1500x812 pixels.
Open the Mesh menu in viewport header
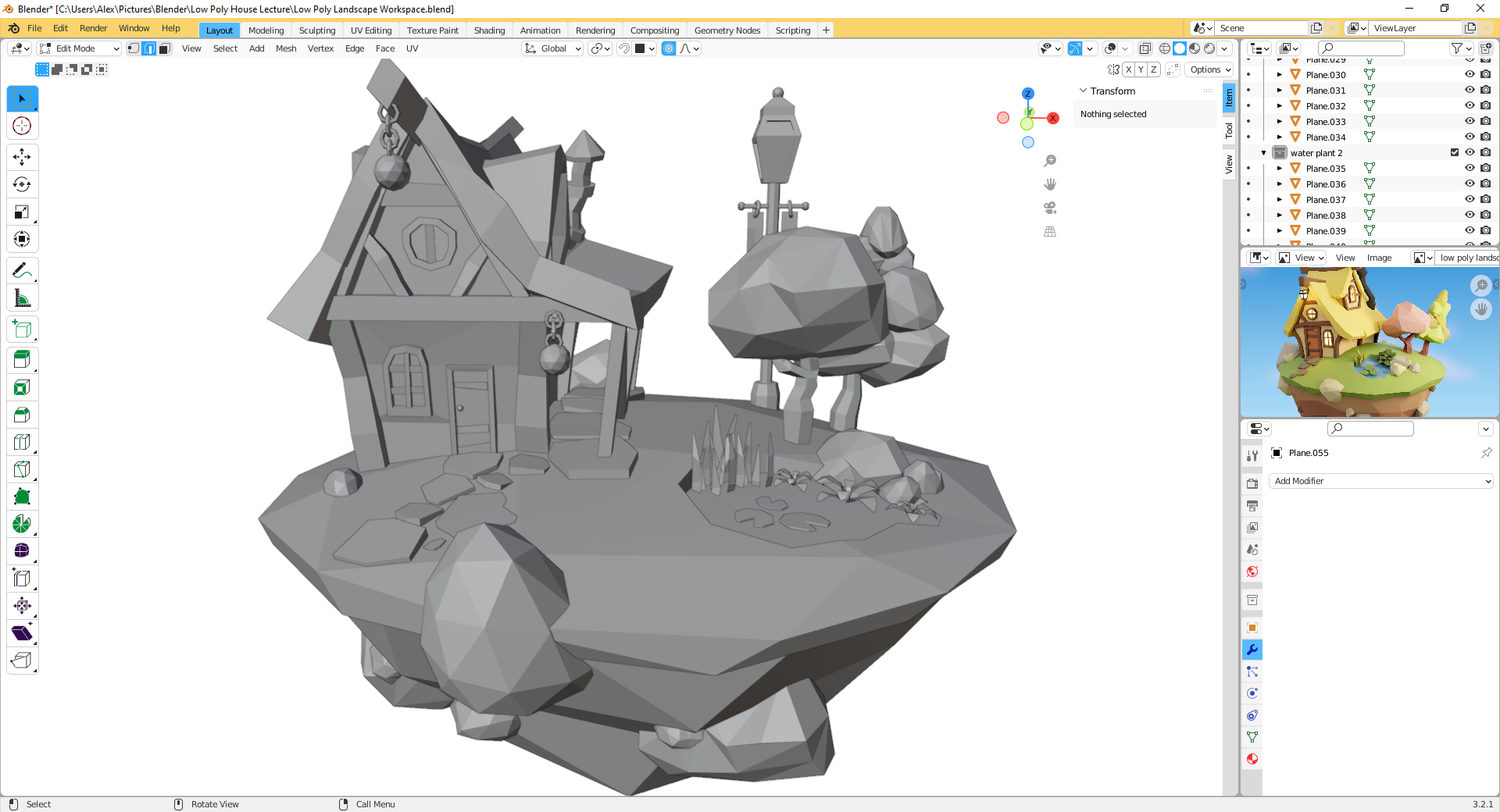[286, 48]
